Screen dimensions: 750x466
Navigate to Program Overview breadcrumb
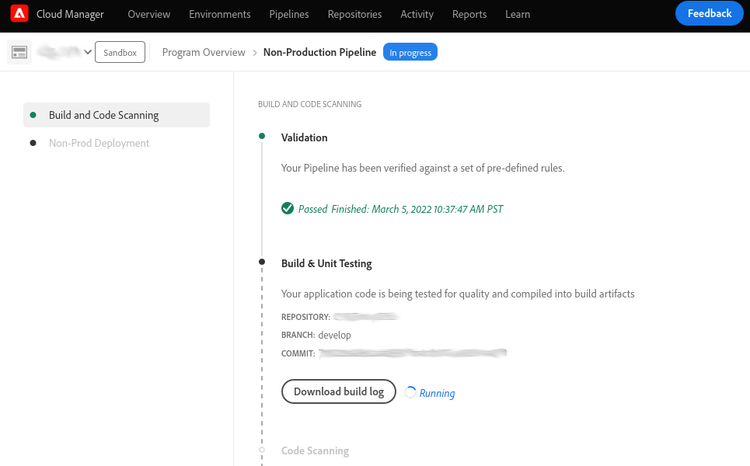204,52
